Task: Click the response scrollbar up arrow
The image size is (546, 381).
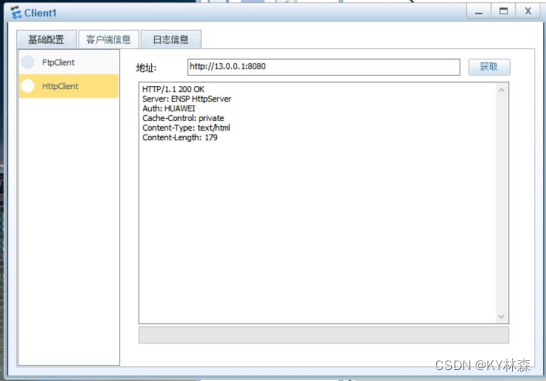Action: (501, 90)
